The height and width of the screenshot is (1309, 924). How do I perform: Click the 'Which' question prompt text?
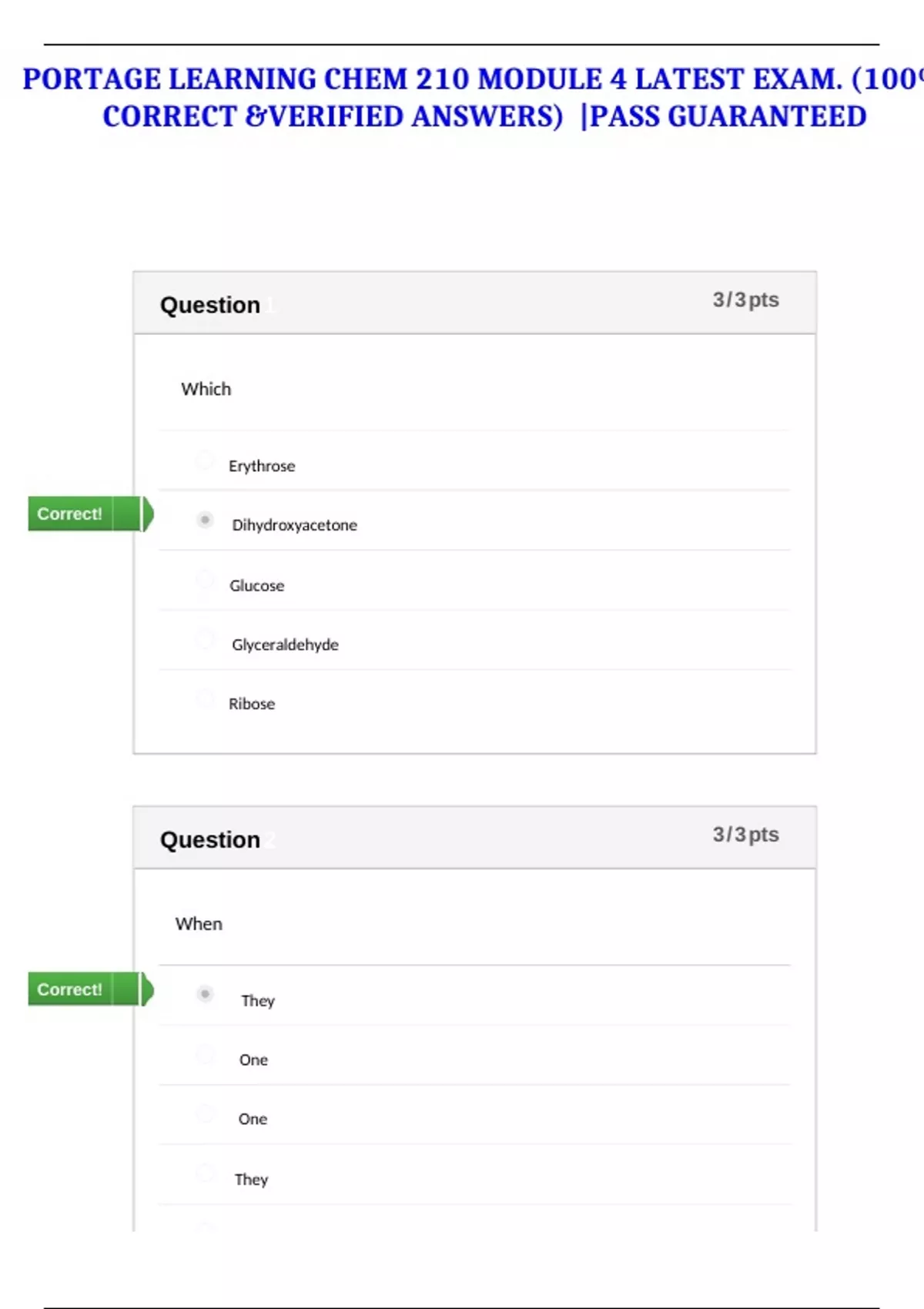coord(206,389)
